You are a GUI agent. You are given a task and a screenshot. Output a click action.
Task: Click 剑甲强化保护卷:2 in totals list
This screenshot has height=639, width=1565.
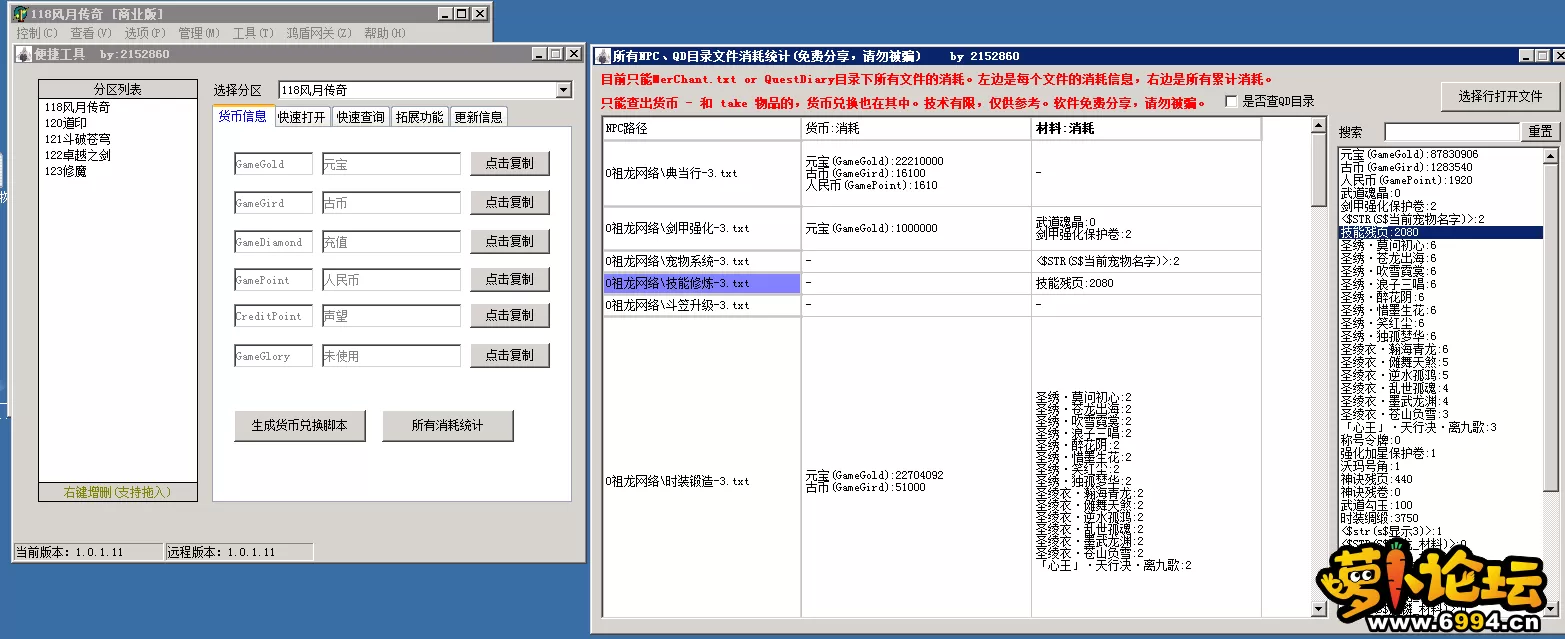[1388, 206]
